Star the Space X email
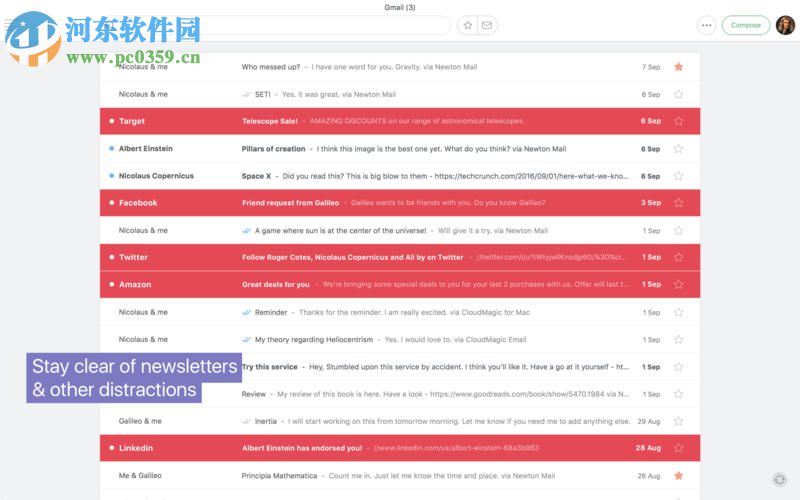The height and width of the screenshot is (500, 800). click(679, 176)
